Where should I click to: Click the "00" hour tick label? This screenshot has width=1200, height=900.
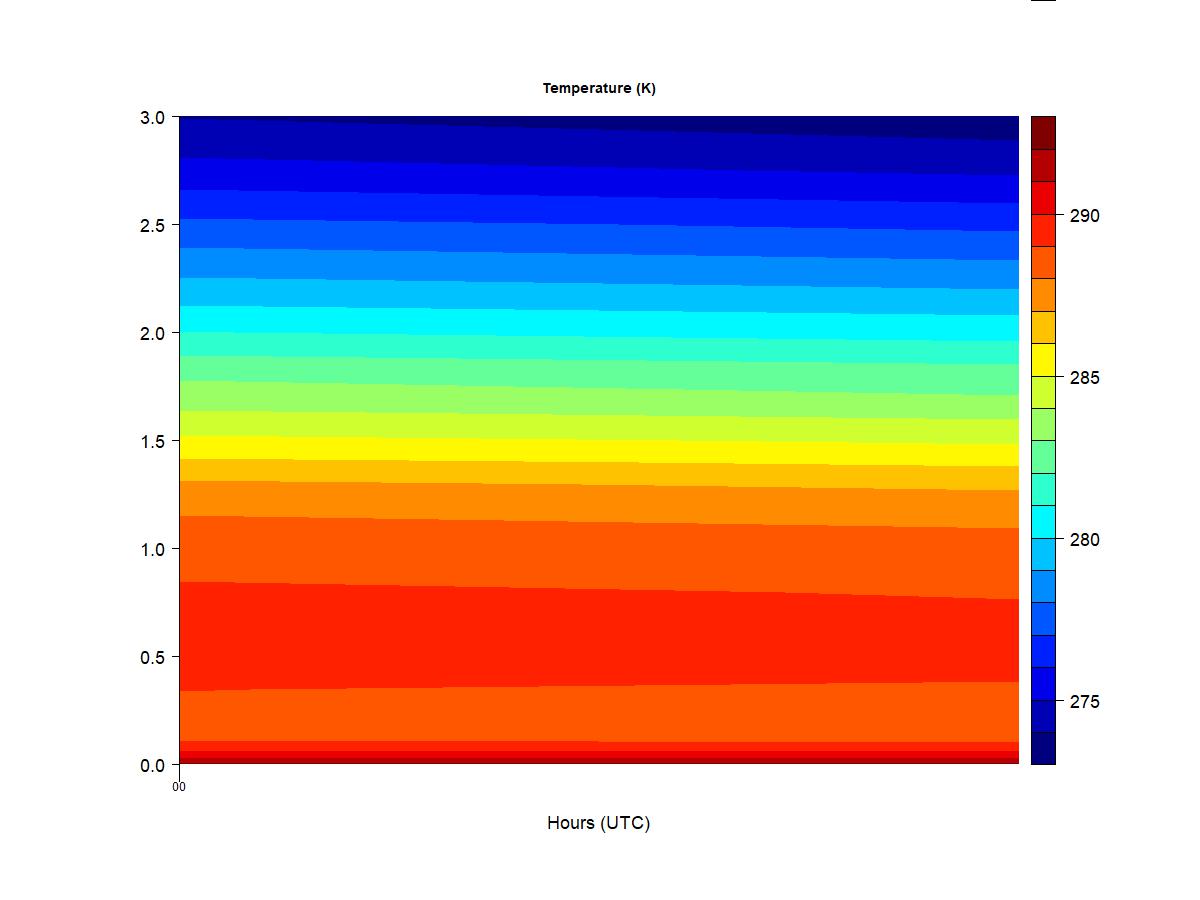click(x=179, y=787)
